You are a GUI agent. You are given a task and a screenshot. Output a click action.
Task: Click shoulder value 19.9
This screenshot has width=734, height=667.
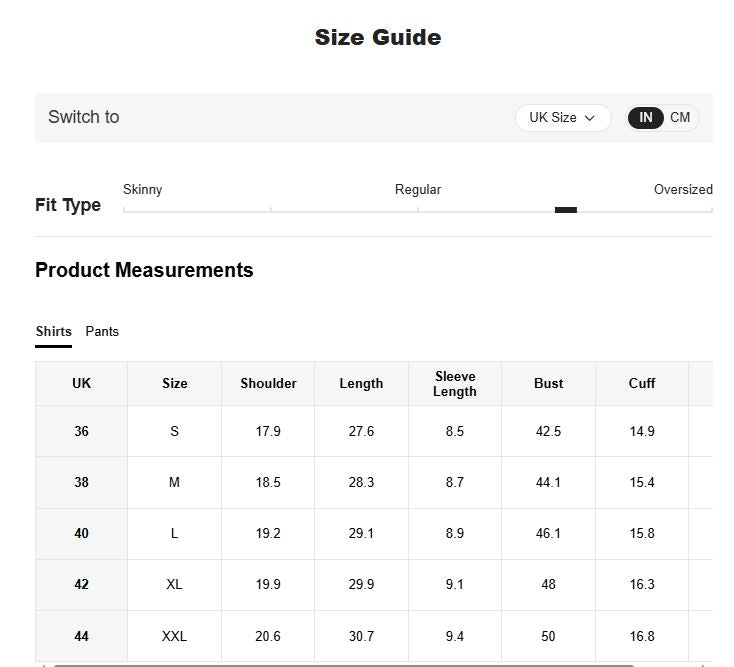pos(268,584)
